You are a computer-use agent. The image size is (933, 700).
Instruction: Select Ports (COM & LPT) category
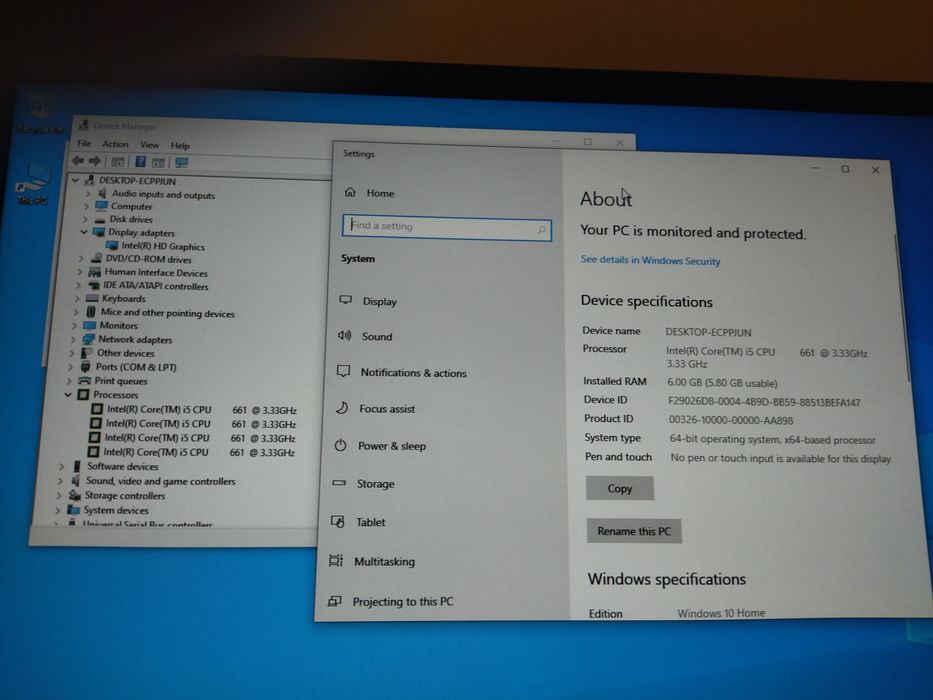pyautogui.click(x=136, y=367)
